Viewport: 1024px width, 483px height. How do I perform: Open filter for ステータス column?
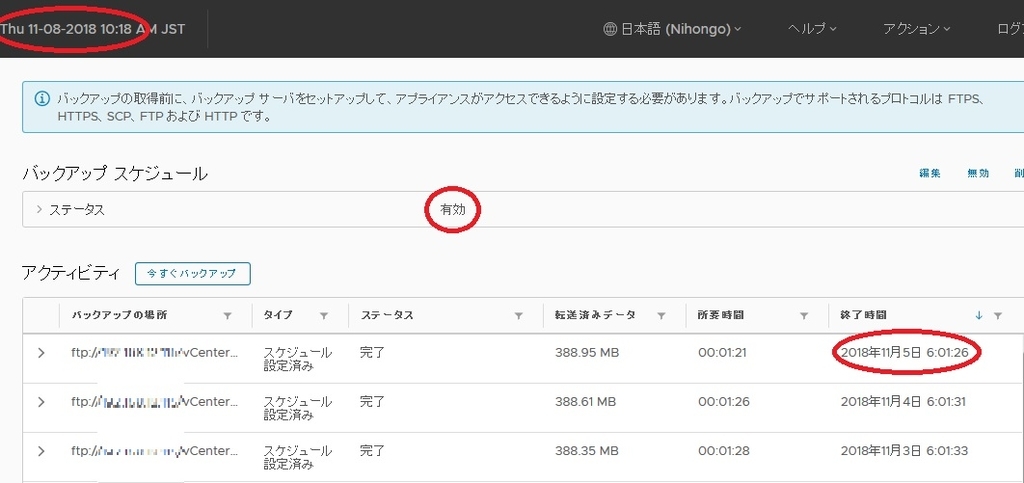coord(519,316)
